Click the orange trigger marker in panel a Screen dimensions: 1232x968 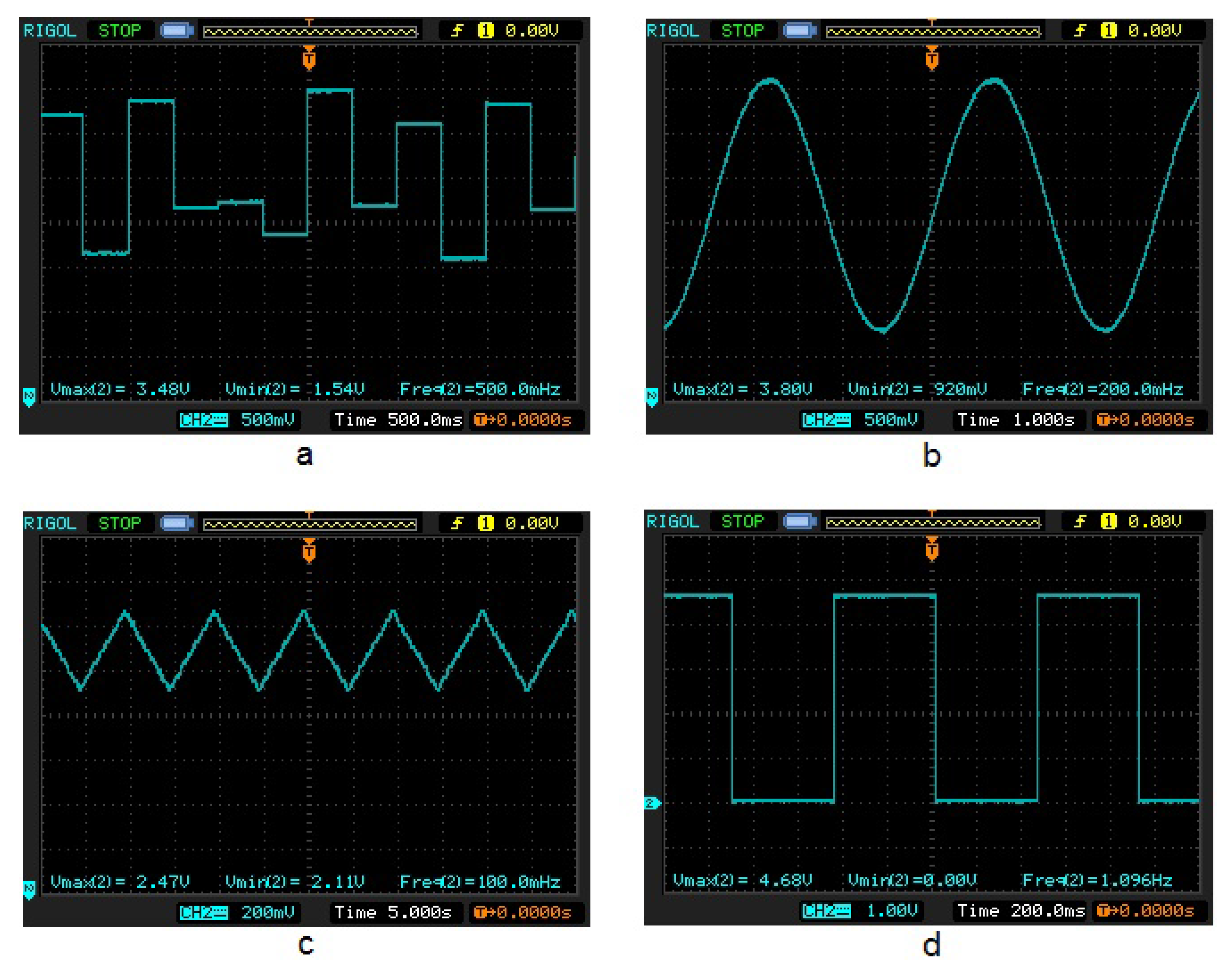[x=309, y=58]
